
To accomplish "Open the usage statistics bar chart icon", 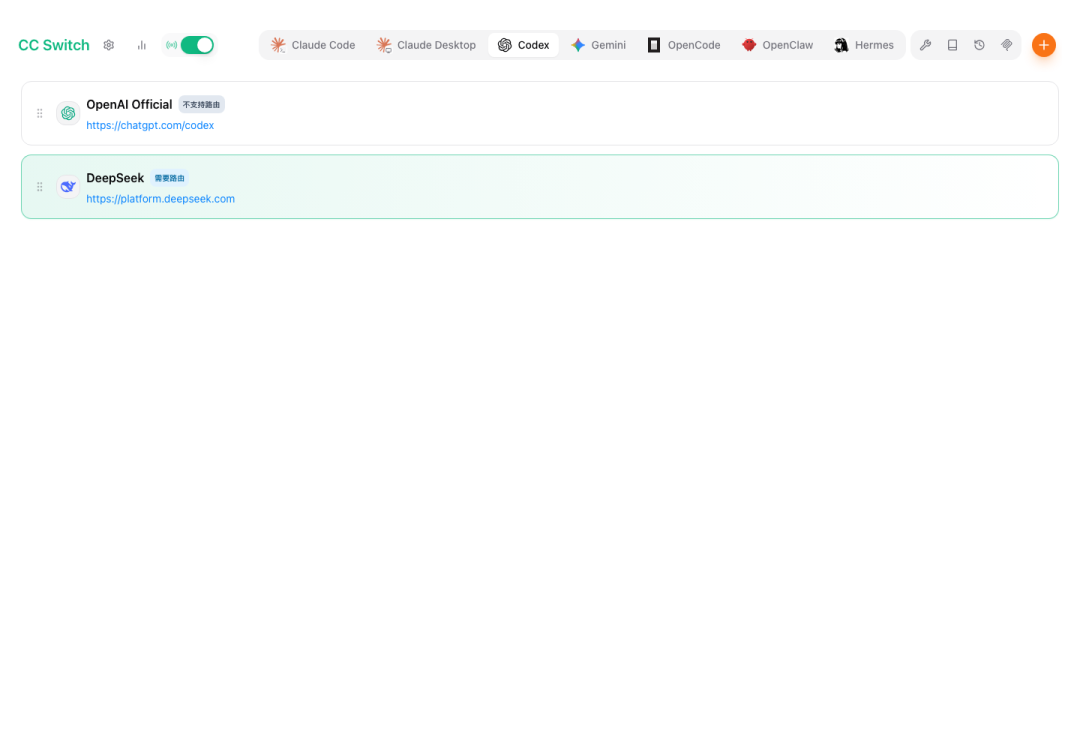I will point(142,45).
